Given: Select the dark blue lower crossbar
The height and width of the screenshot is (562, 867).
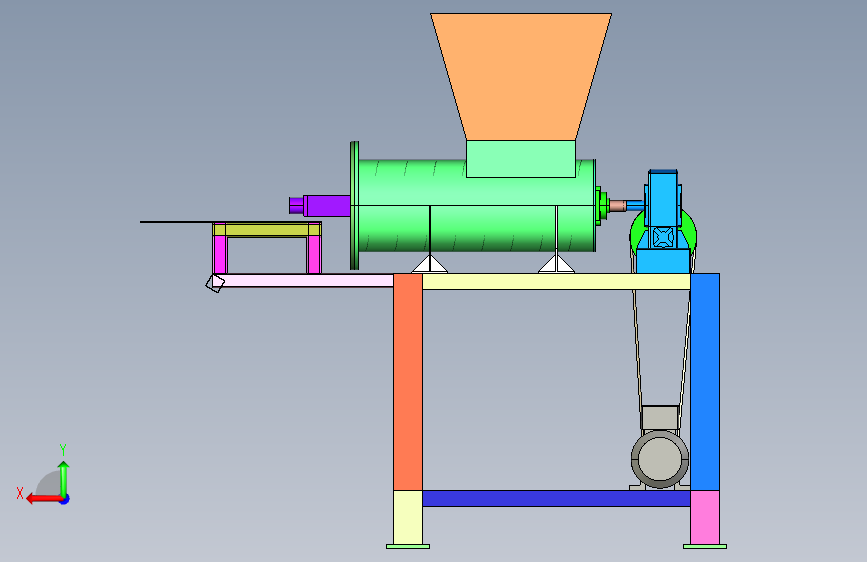Looking at the screenshot, I should tap(556, 498).
